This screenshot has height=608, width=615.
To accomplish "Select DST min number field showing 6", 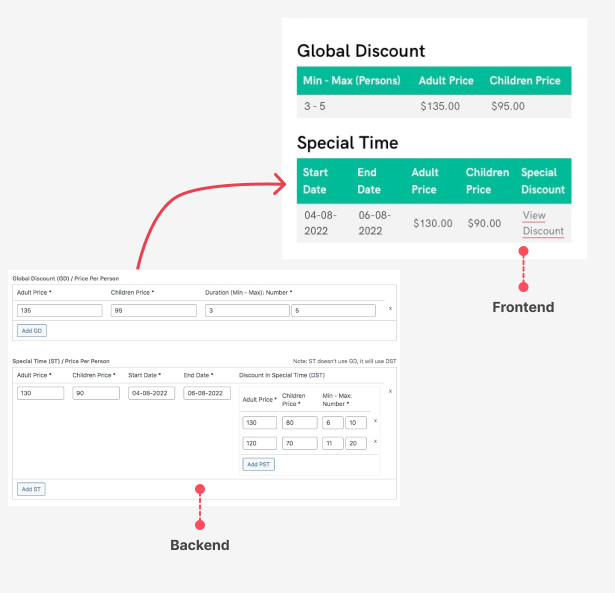I will click(x=333, y=422).
